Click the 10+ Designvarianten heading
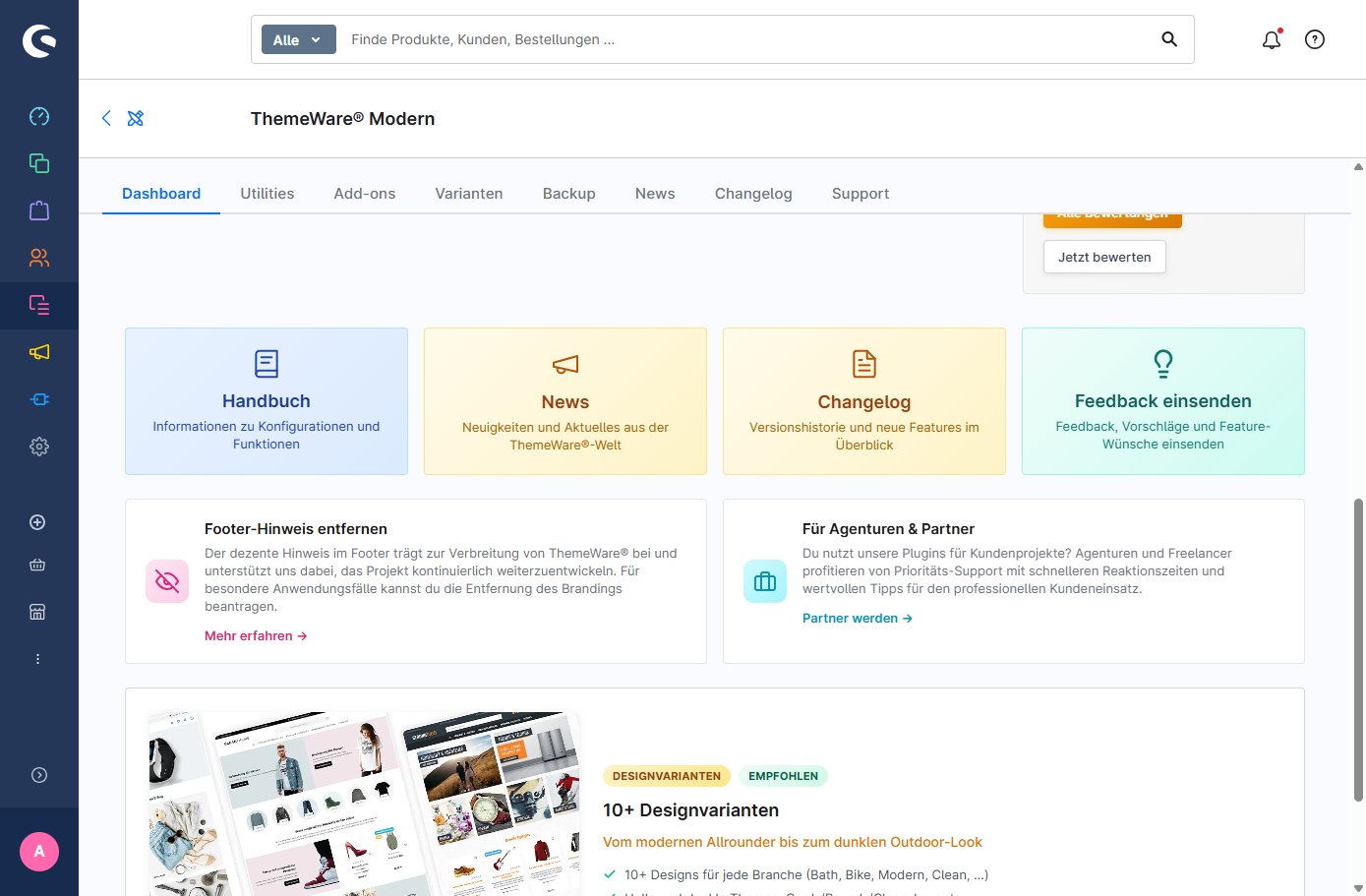The width and height of the screenshot is (1366, 896). pyautogui.click(x=690, y=810)
